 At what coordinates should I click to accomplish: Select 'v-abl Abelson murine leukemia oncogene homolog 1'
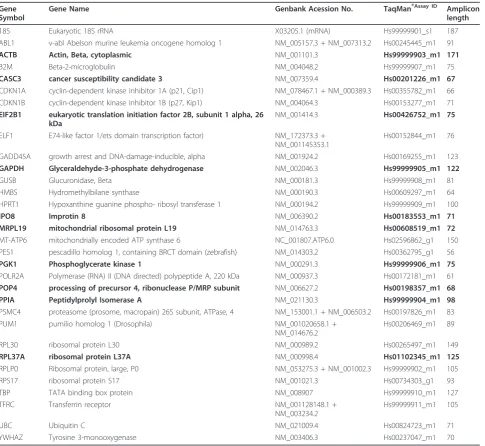click(135, 43)
